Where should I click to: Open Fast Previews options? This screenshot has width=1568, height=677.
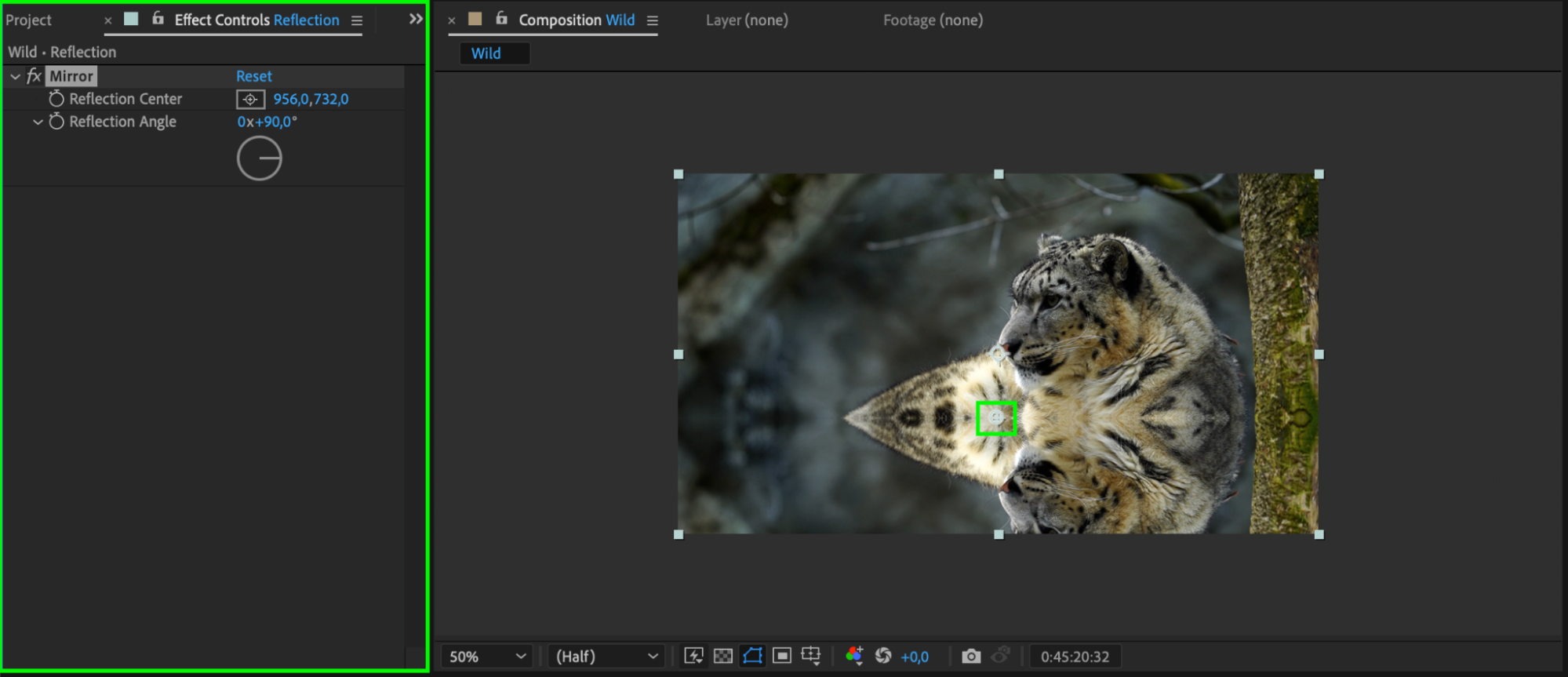[693, 656]
